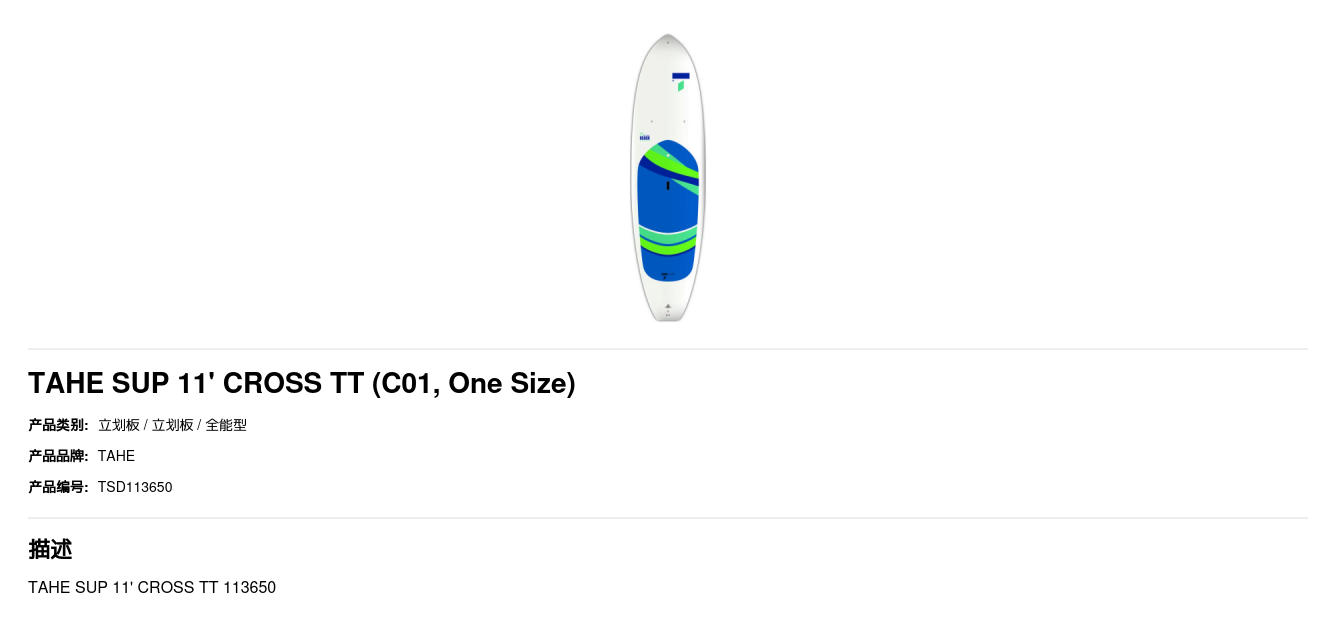This screenshot has height=627, width=1328.
Task: Click the product title TAHE SUP 11' CROSS TT
Action: point(195,383)
